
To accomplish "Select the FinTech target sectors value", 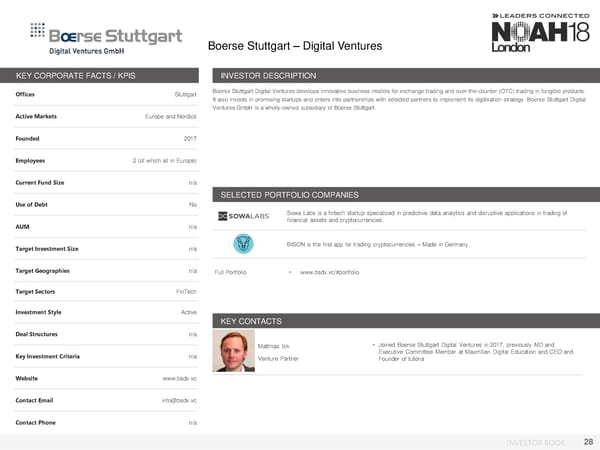I will 185,291.
